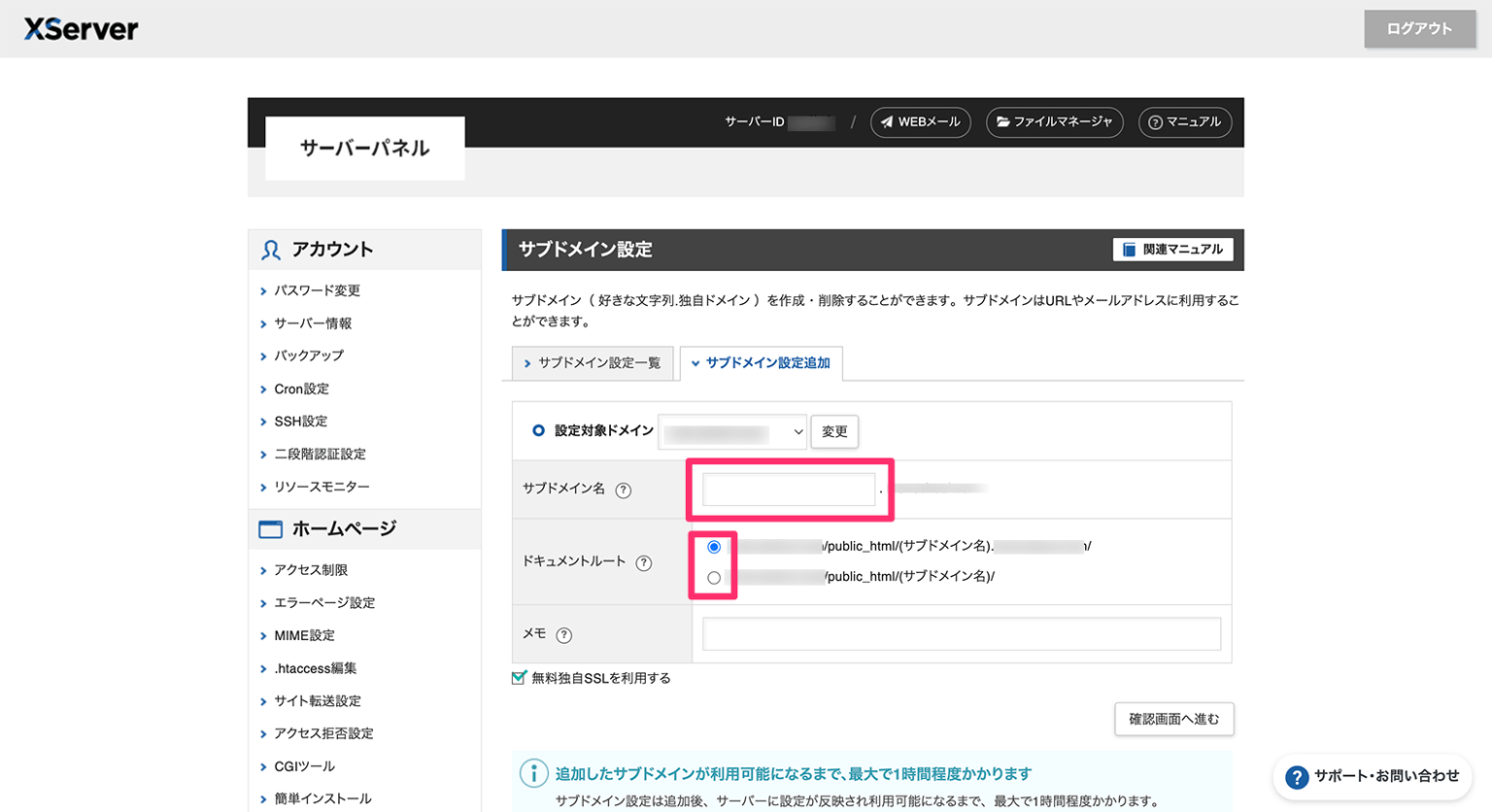Select the second document root radio option
The height and width of the screenshot is (812, 1492).
pyautogui.click(x=714, y=578)
